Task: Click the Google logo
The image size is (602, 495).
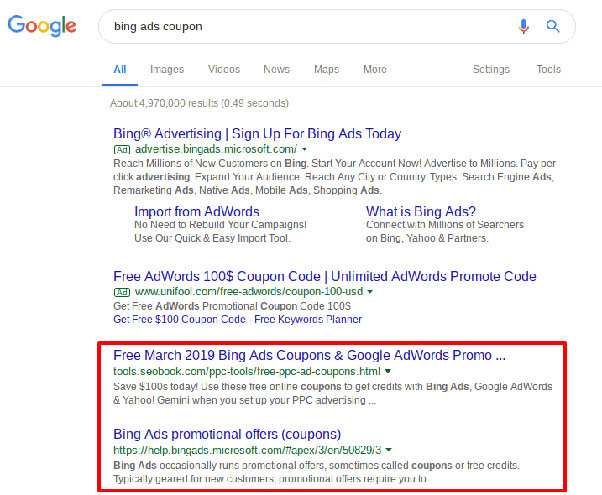Action: coord(42,25)
